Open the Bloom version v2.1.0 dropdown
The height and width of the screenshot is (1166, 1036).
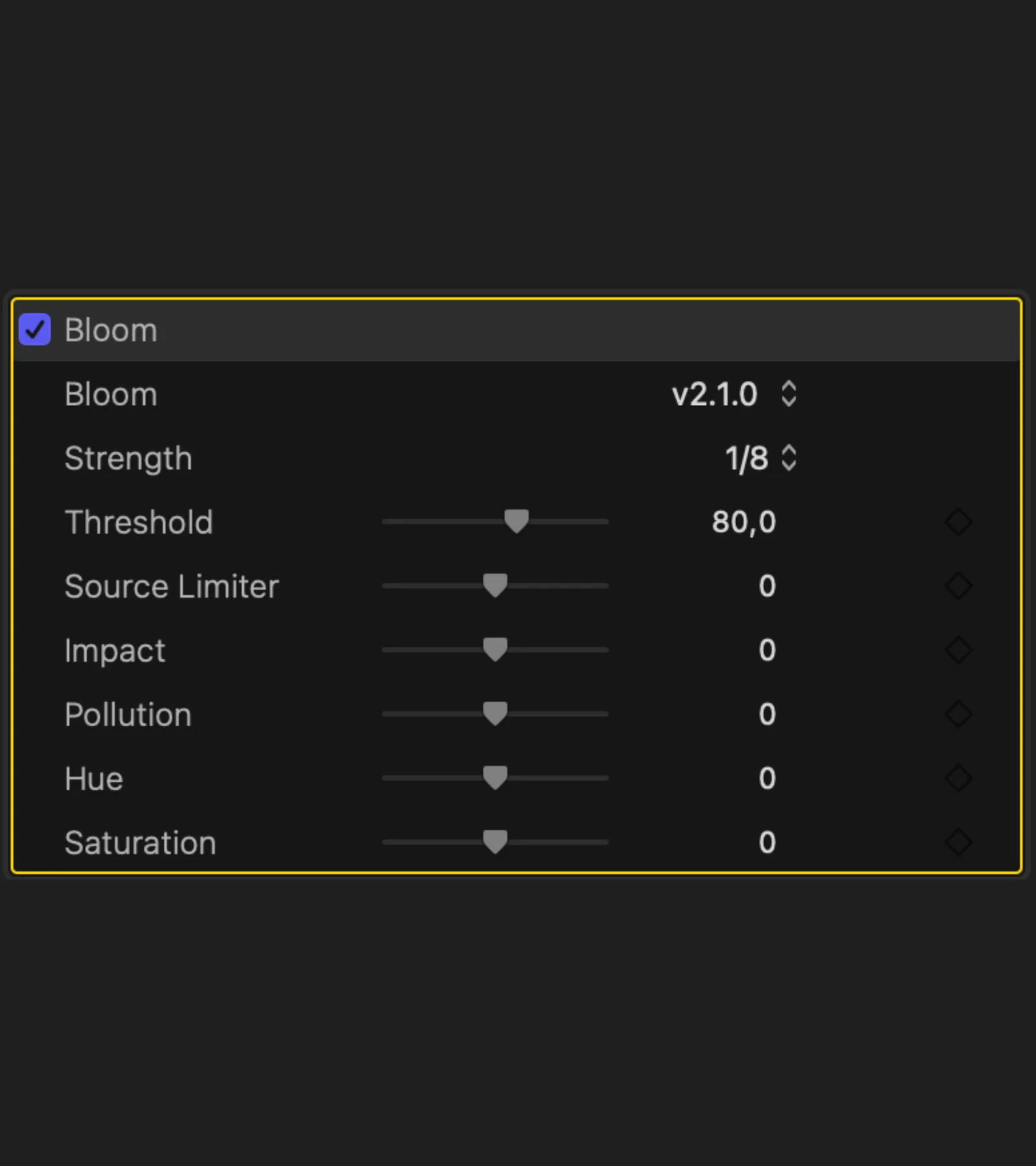[734, 394]
